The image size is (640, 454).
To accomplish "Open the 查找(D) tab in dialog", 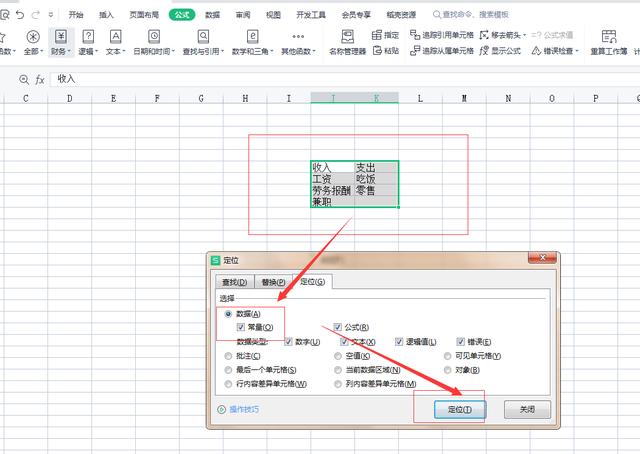I will click(x=235, y=282).
